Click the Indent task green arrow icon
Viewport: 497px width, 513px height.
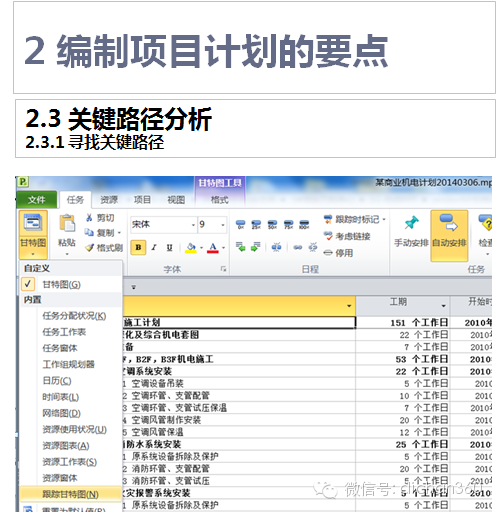pyautogui.click(x=256, y=247)
